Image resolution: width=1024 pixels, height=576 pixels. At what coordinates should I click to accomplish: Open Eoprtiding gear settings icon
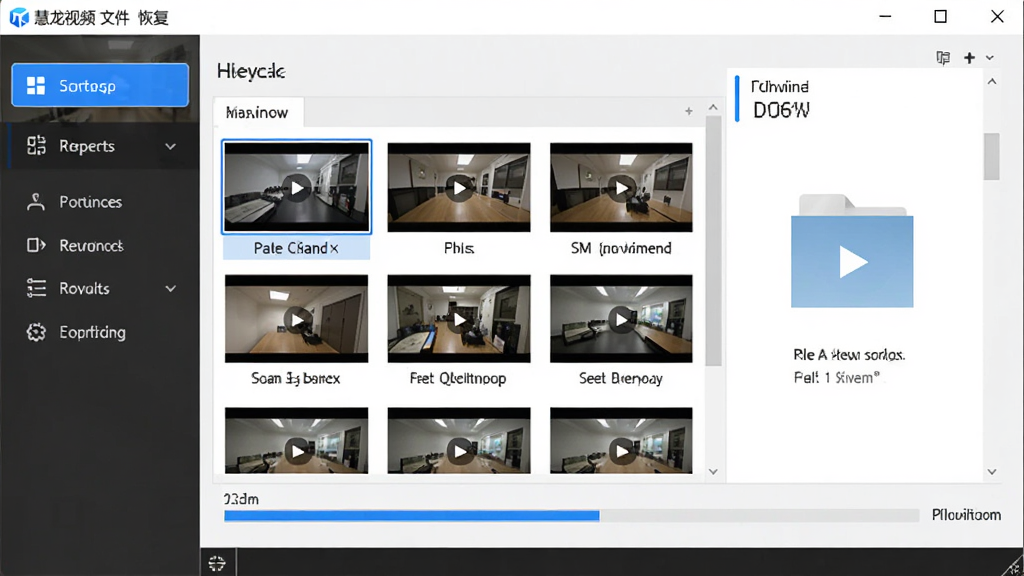pos(36,332)
